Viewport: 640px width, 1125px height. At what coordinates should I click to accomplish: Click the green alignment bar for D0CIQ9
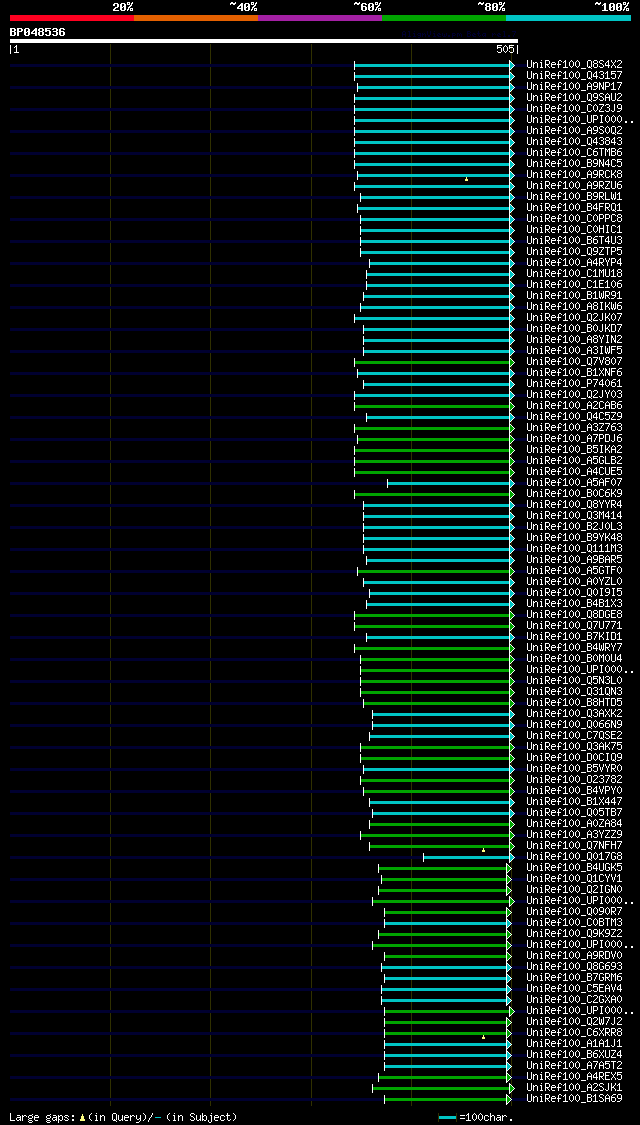pyautogui.click(x=438, y=758)
